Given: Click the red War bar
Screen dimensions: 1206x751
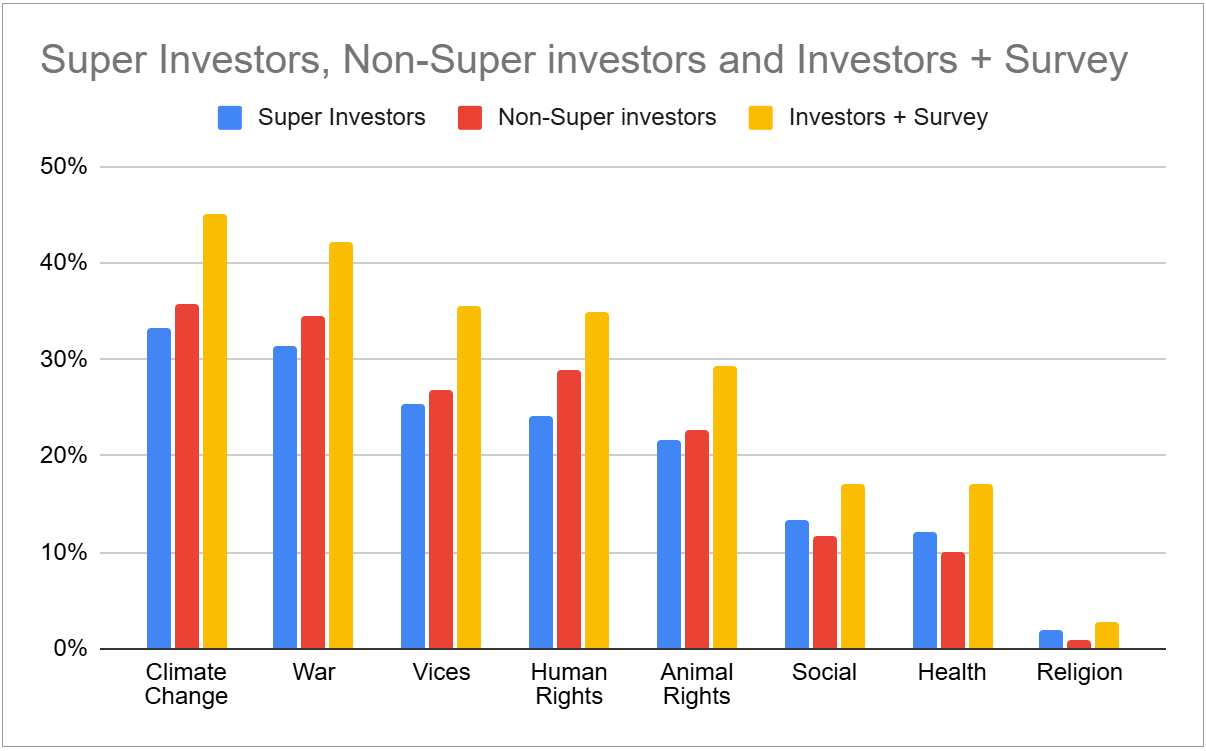Looking at the screenshot, I should coord(313,482).
